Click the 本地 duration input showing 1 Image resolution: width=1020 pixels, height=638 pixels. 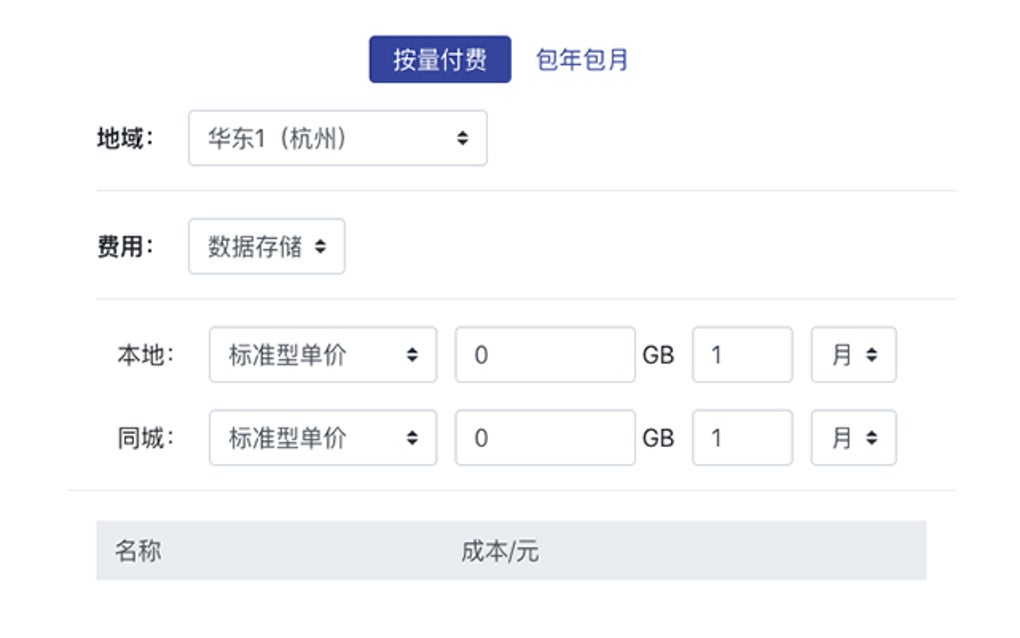(742, 354)
